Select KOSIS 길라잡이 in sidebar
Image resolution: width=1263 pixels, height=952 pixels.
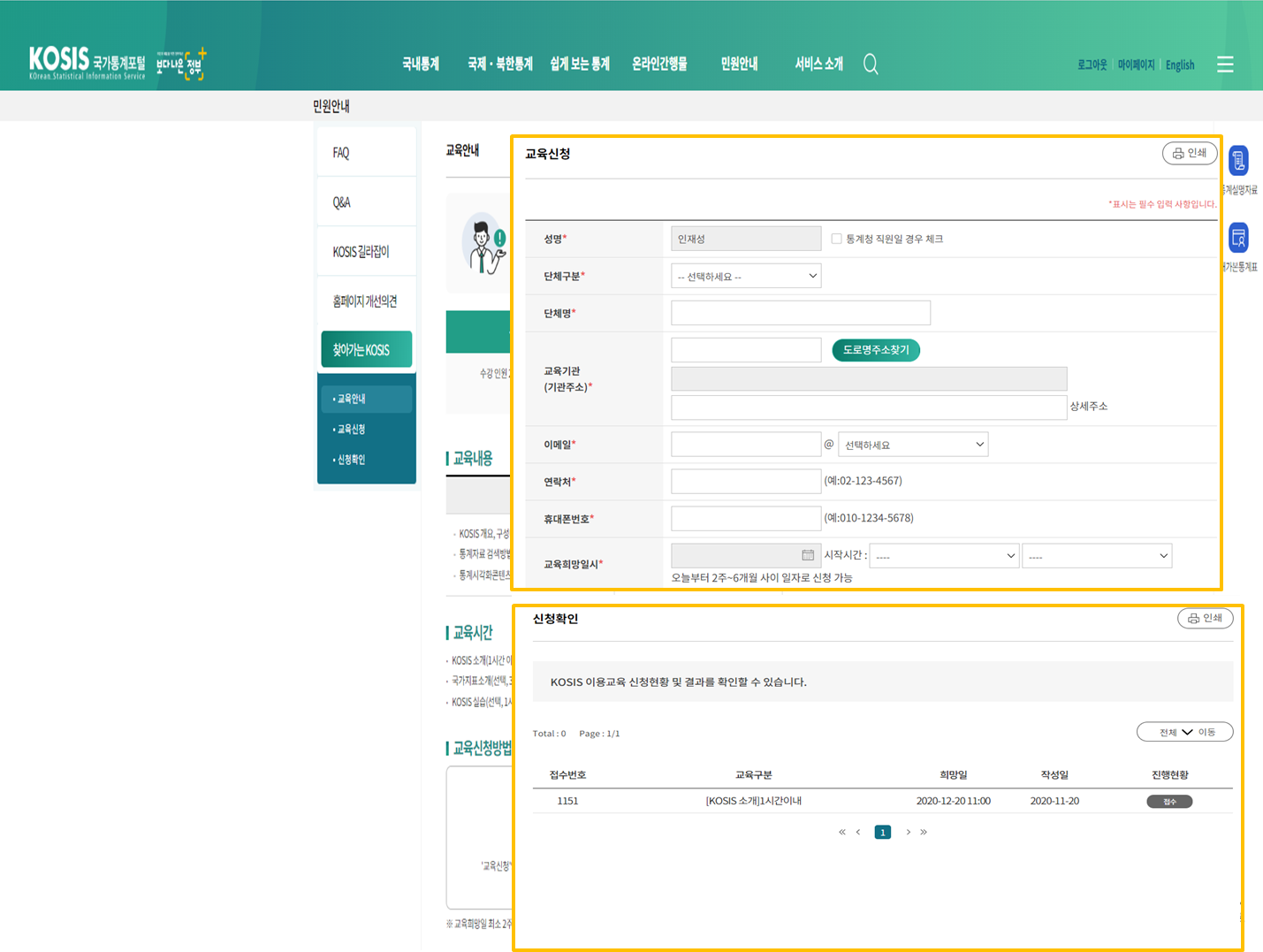click(366, 251)
